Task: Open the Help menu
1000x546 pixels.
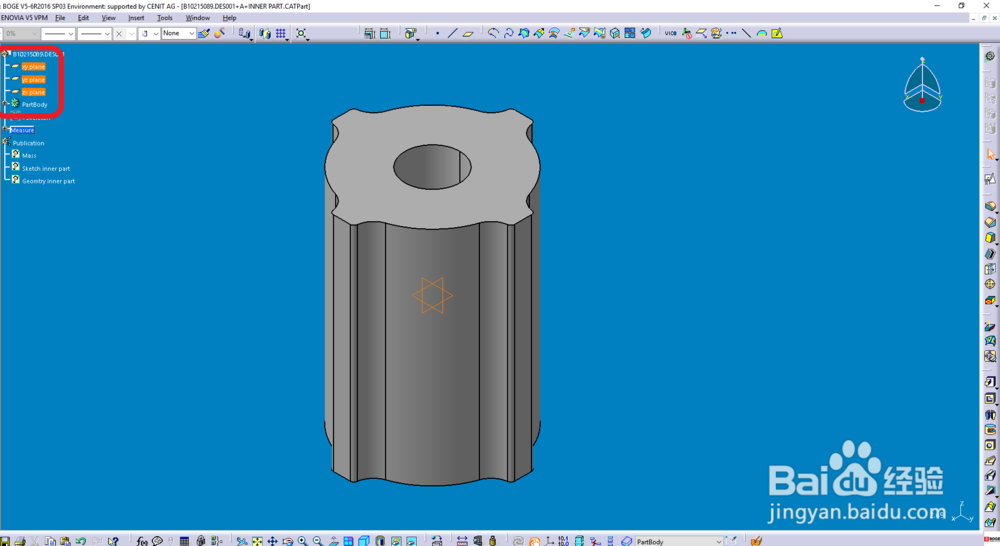Action: [x=229, y=18]
